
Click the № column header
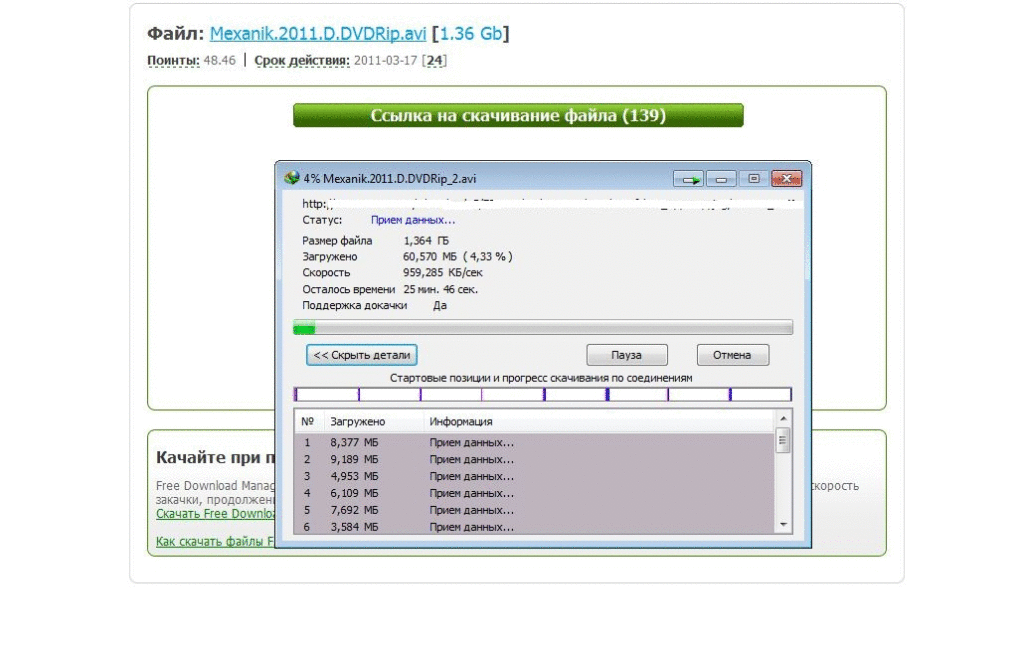pos(308,422)
